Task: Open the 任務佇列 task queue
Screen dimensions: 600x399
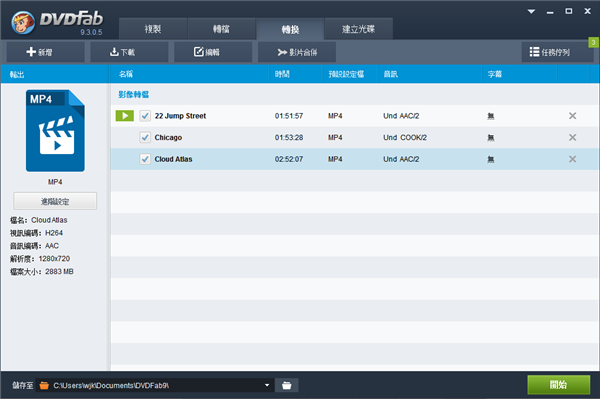Action: 557,52
